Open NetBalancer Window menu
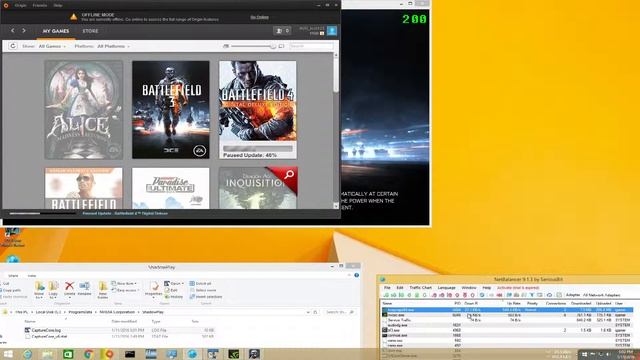This screenshot has height=360, width=640. coord(469,288)
